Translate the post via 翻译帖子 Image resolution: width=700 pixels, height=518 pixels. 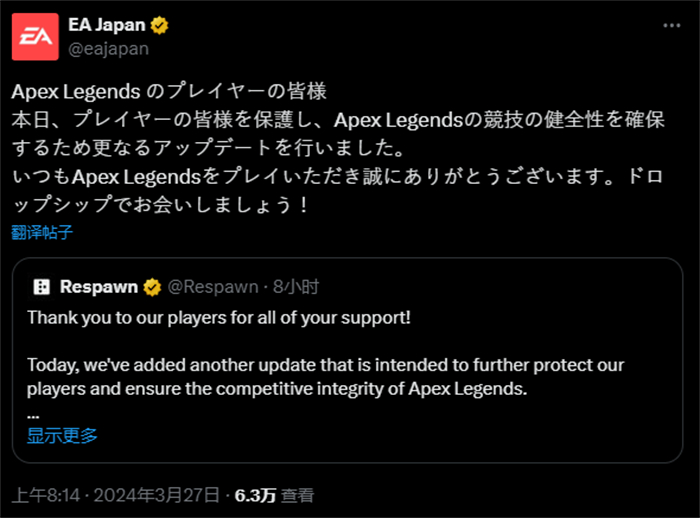click(42, 233)
